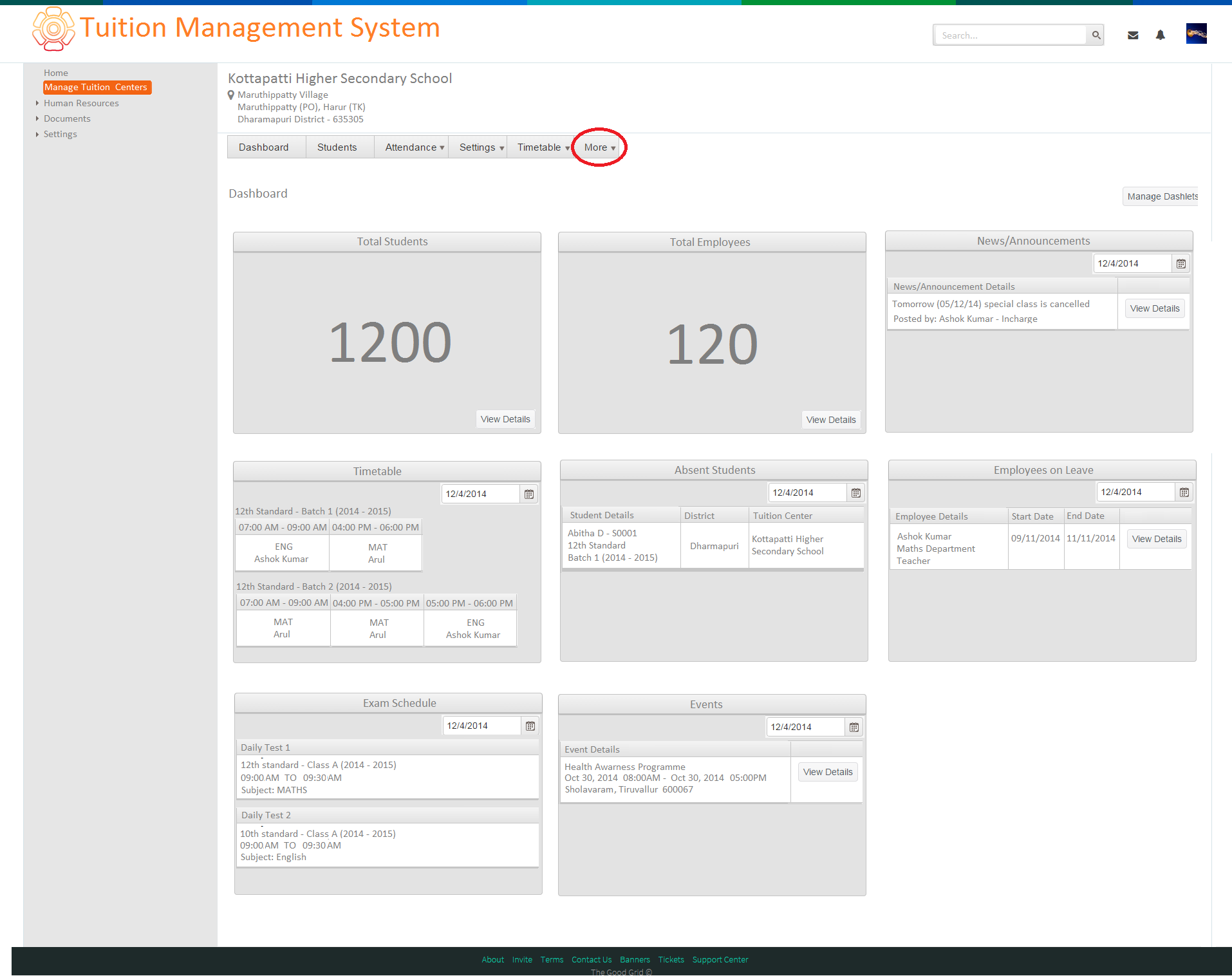
Task: Open the Contact Us footer link
Action: pyautogui.click(x=592, y=960)
